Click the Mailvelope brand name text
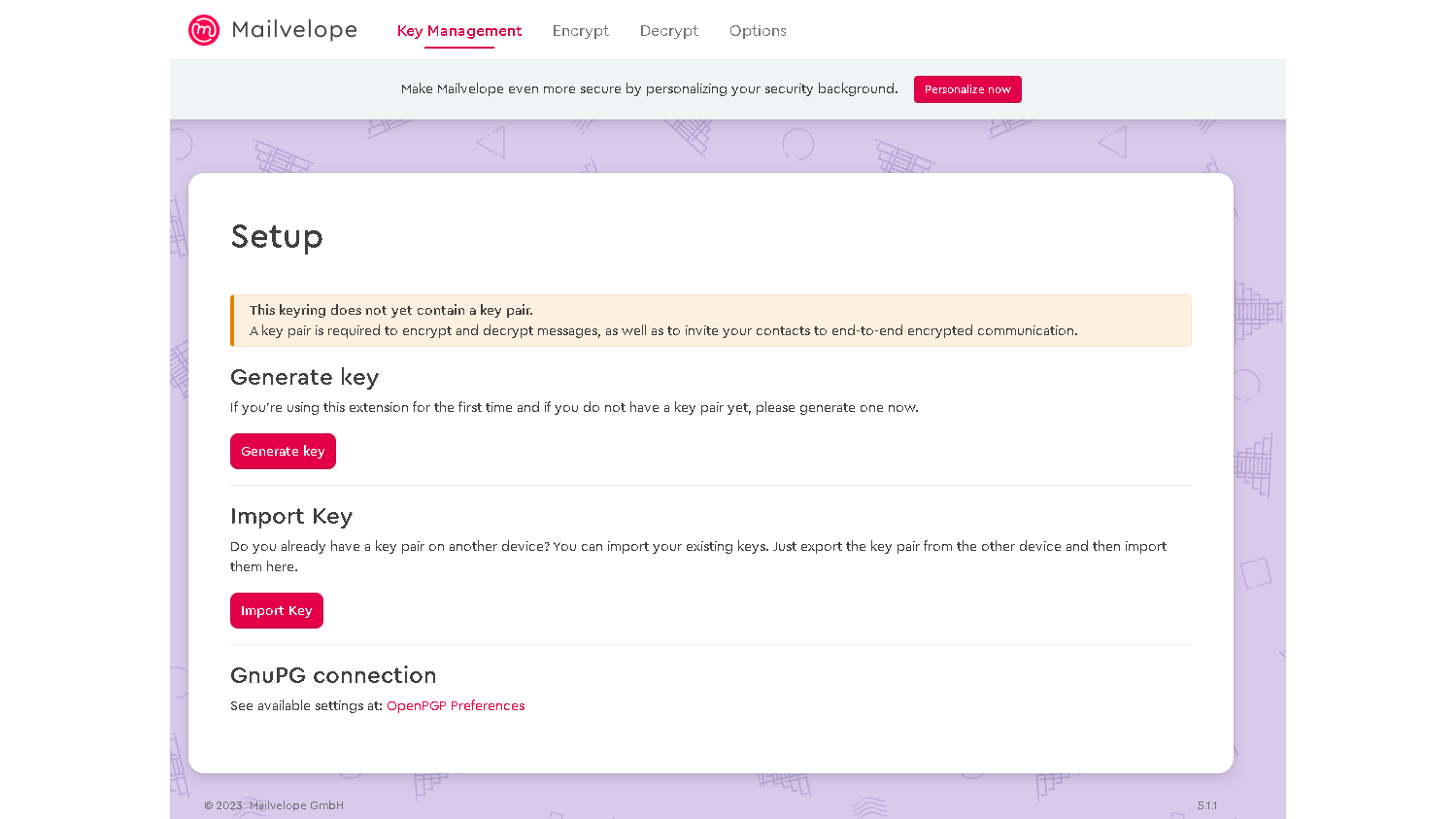 [x=294, y=30]
